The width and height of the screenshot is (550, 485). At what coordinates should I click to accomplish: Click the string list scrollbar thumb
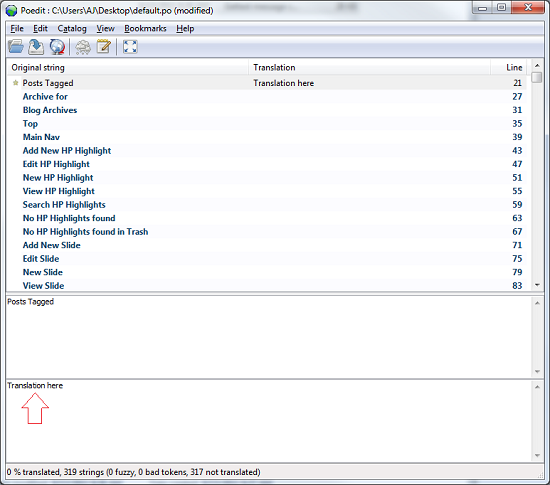click(537, 77)
